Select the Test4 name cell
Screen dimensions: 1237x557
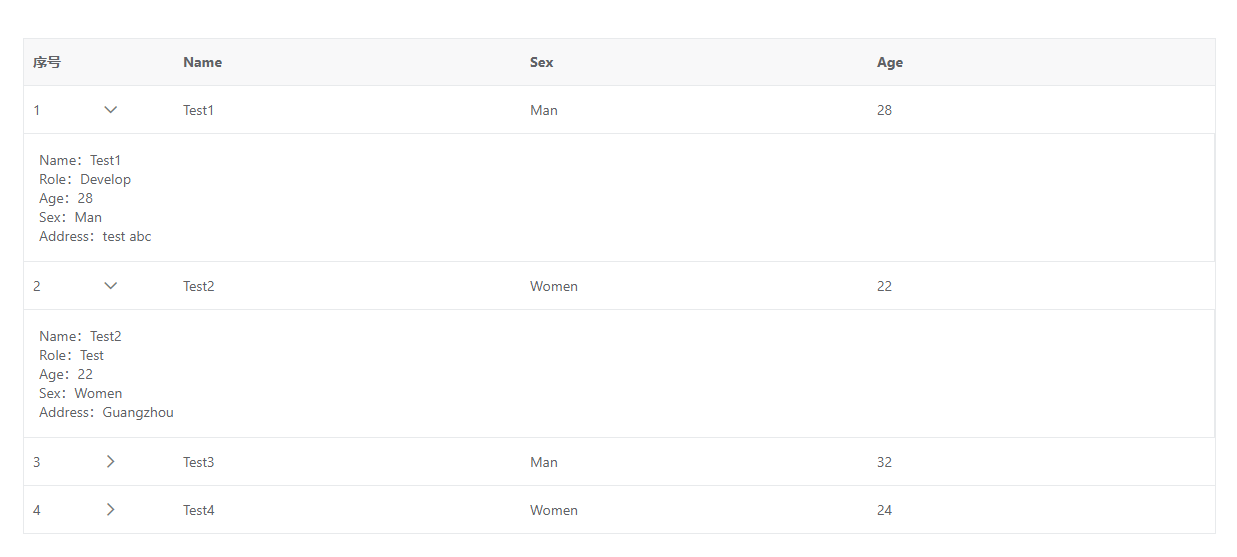[x=199, y=510]
